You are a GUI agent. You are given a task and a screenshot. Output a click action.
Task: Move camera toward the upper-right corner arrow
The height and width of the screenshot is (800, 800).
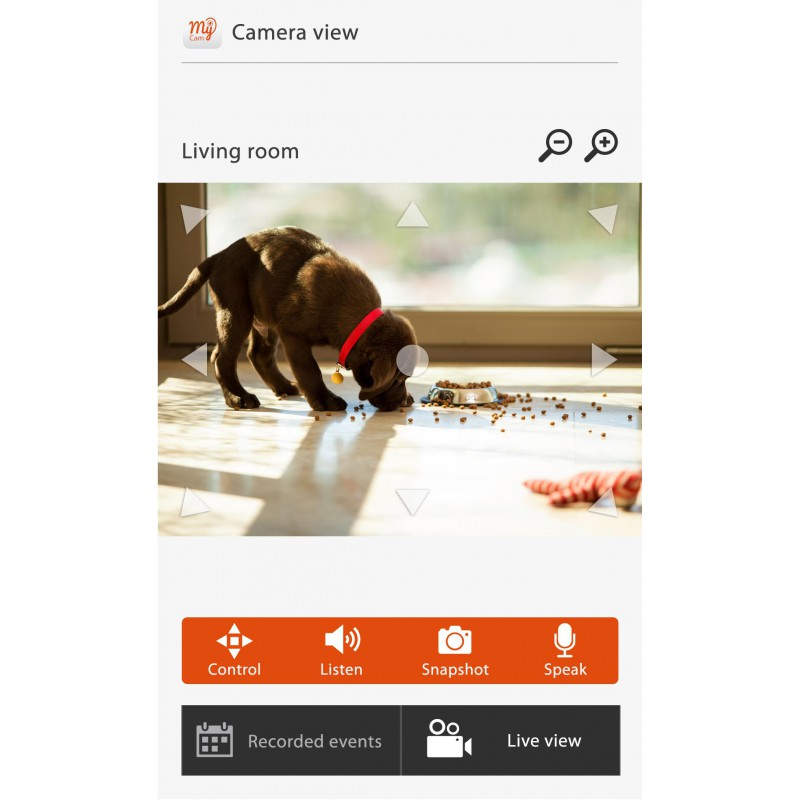(604, 218)
